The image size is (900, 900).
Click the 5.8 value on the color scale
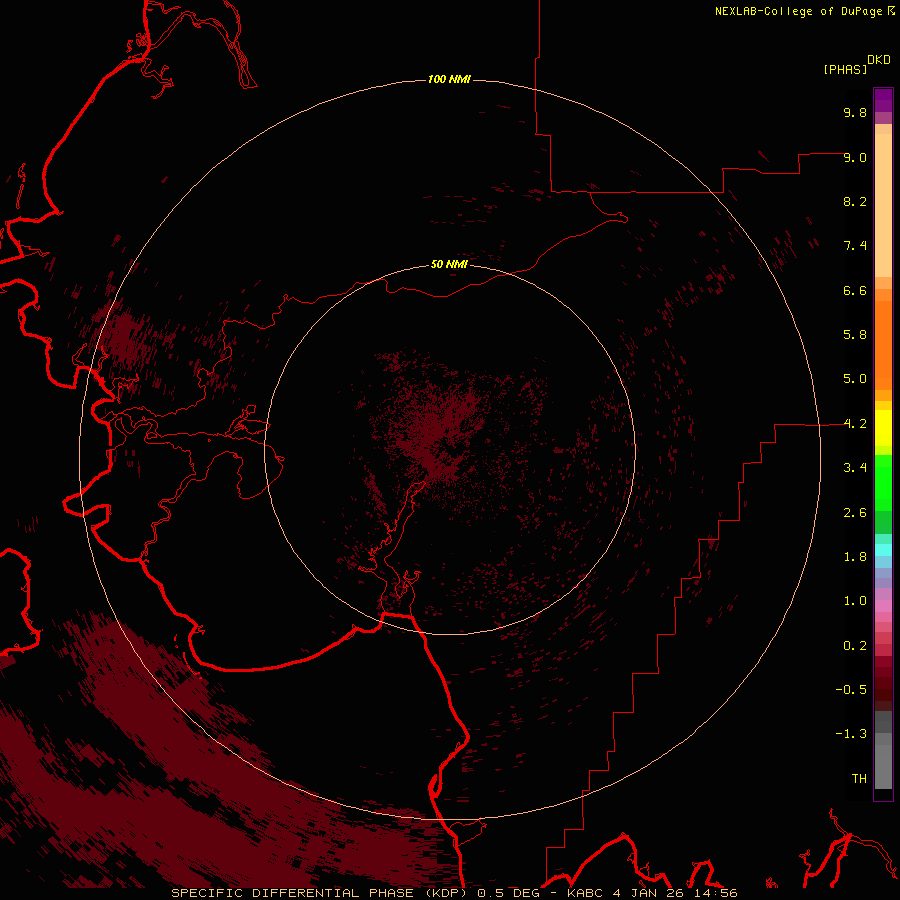coord(855,335)
